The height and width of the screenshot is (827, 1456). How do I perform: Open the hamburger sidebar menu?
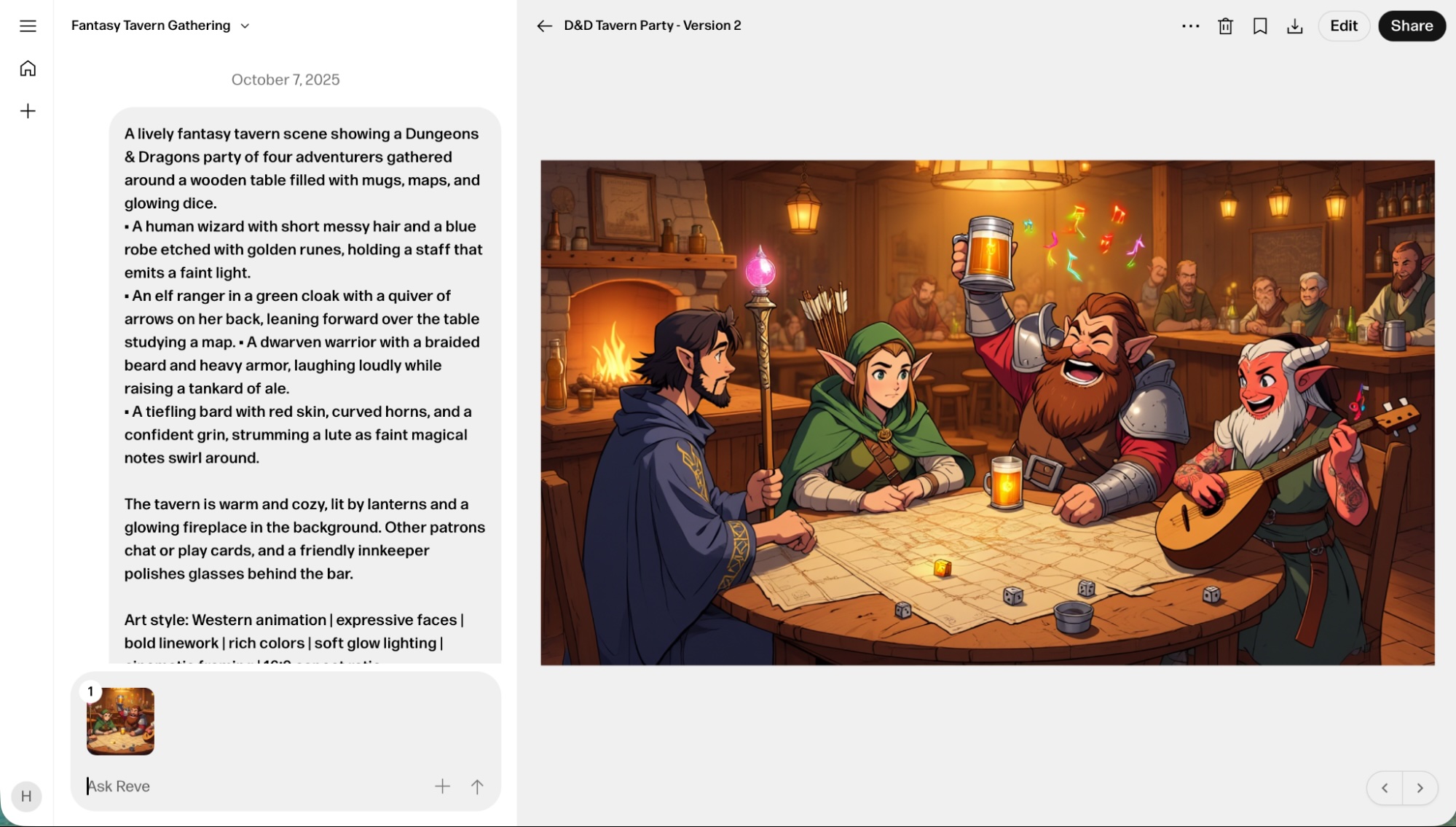click(x=28, y=26)
